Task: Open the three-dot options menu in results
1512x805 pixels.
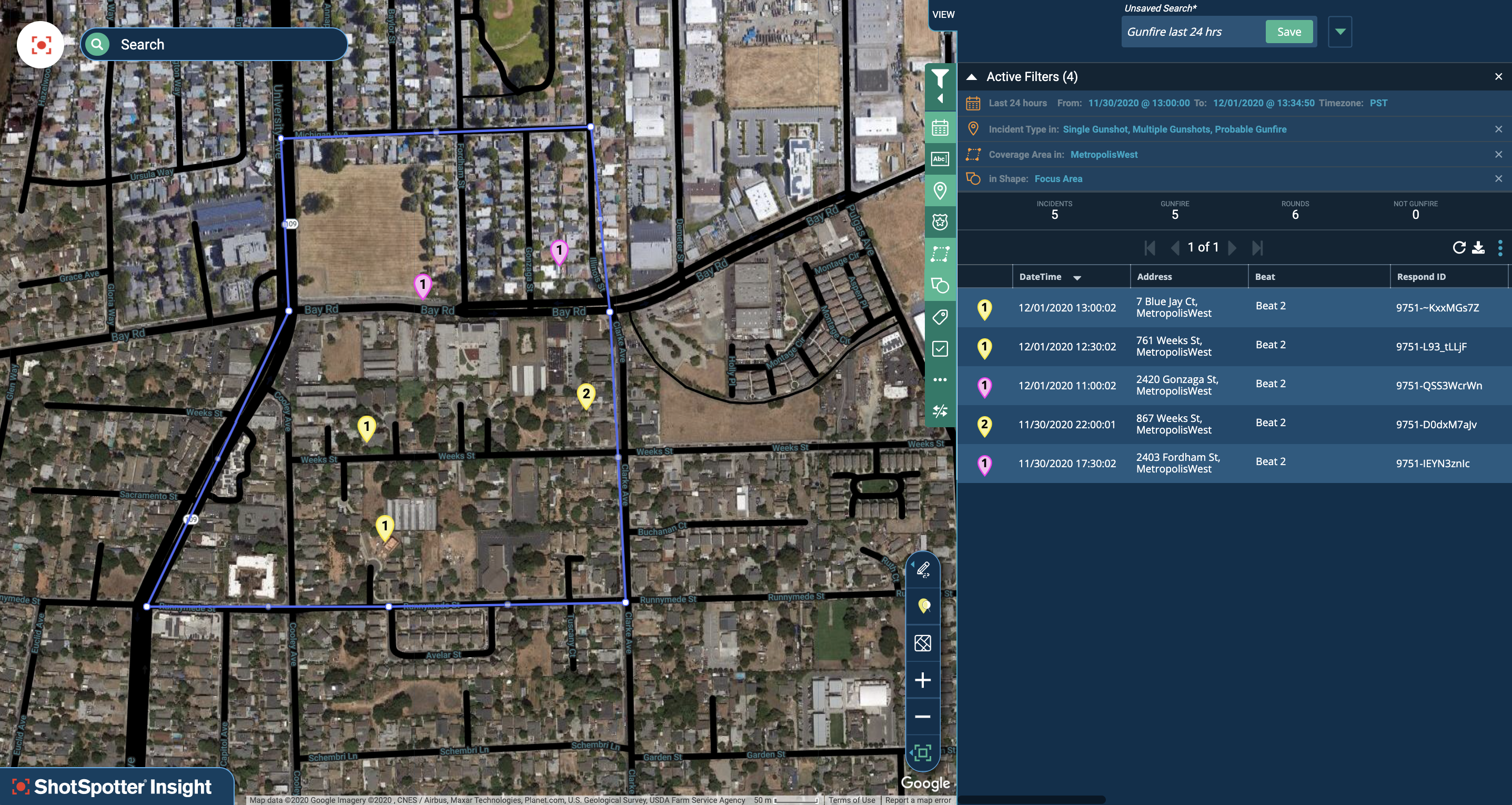Action: 1500,248
